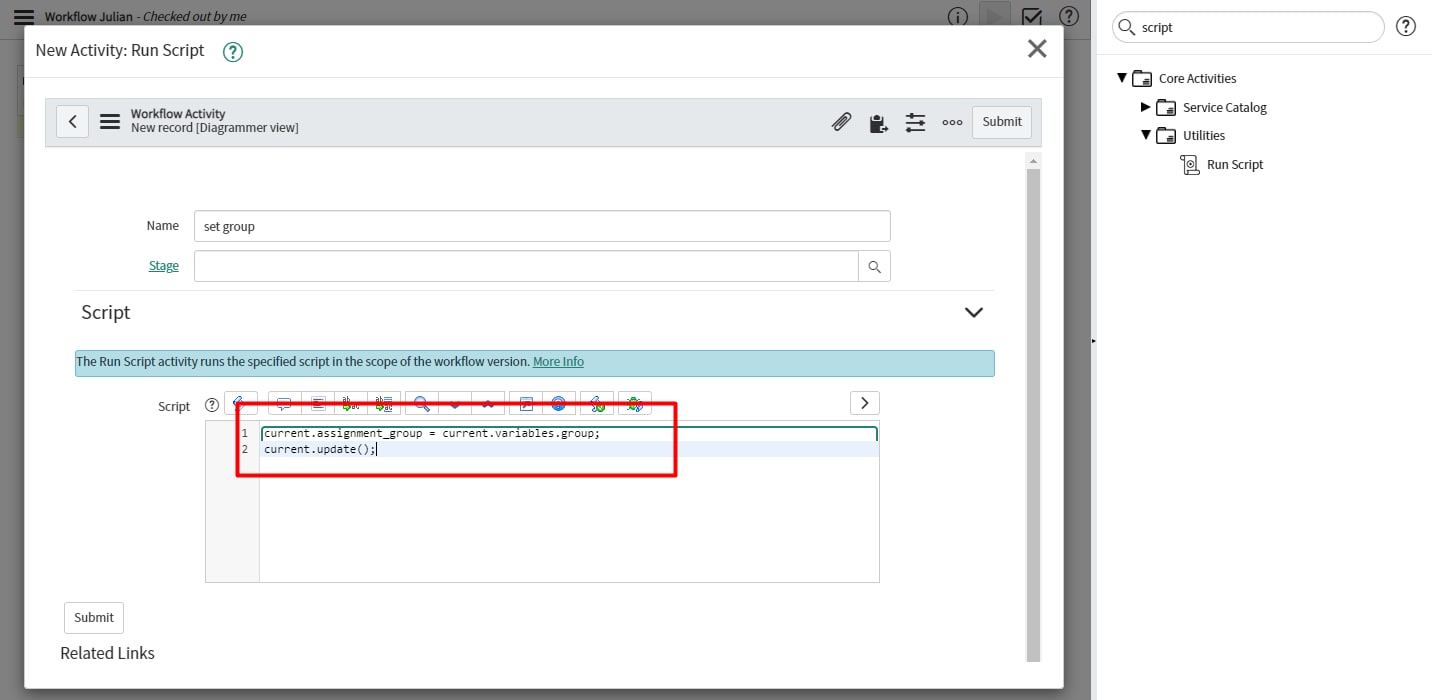Run the workflow with the play icon

[994, 17]
